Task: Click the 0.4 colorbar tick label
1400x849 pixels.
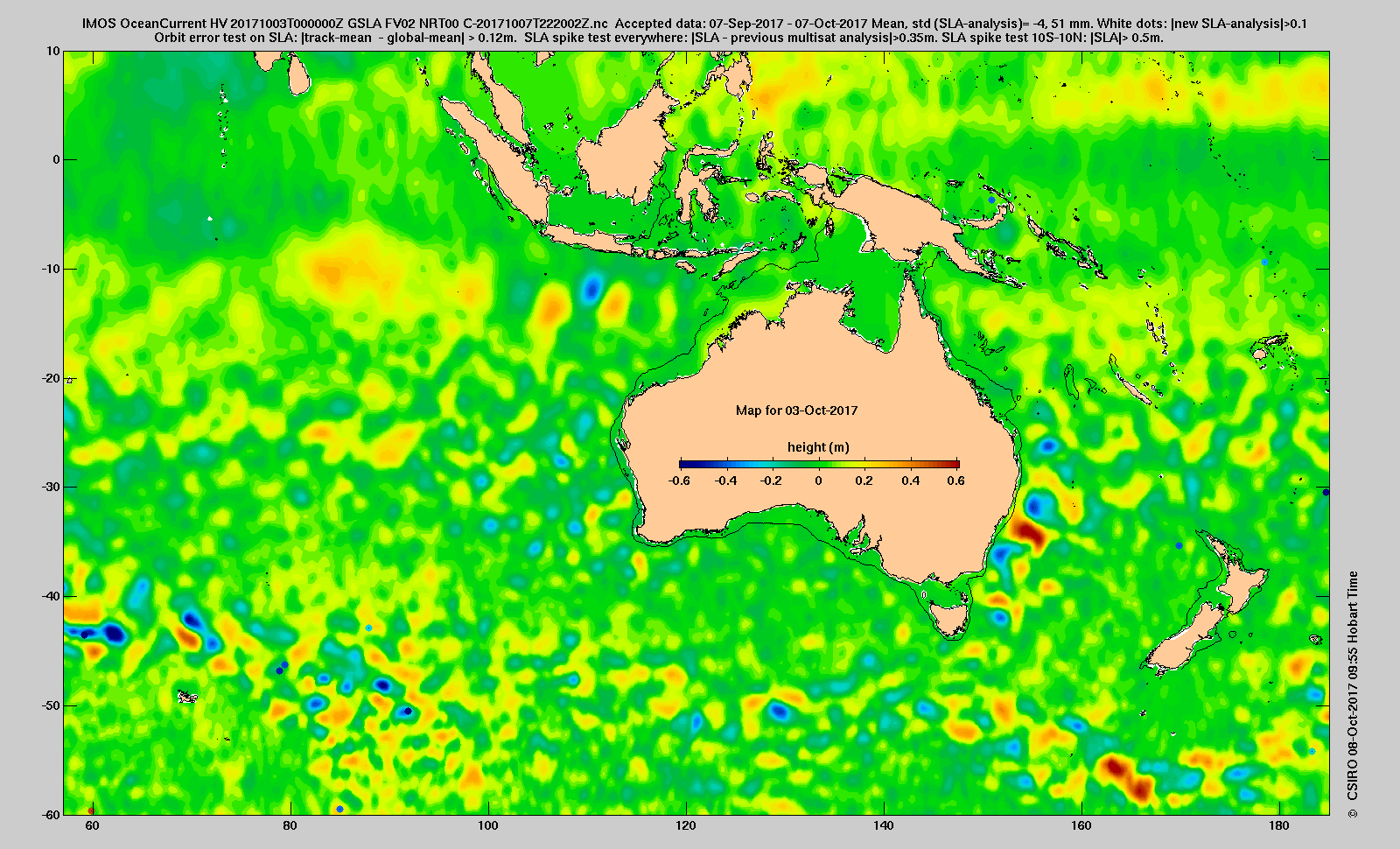Action: (x=911, y=481)
